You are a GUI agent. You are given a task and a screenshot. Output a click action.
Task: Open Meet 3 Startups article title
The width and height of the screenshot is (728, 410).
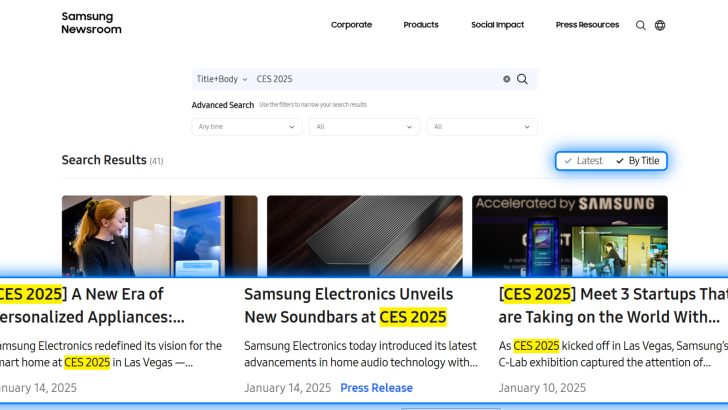(x=613, y=306)
